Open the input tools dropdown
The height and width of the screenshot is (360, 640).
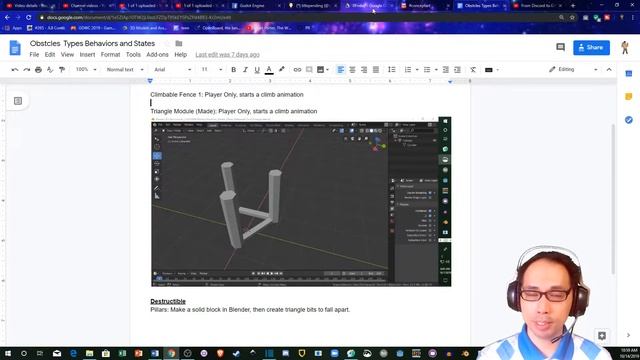[491, 70]
